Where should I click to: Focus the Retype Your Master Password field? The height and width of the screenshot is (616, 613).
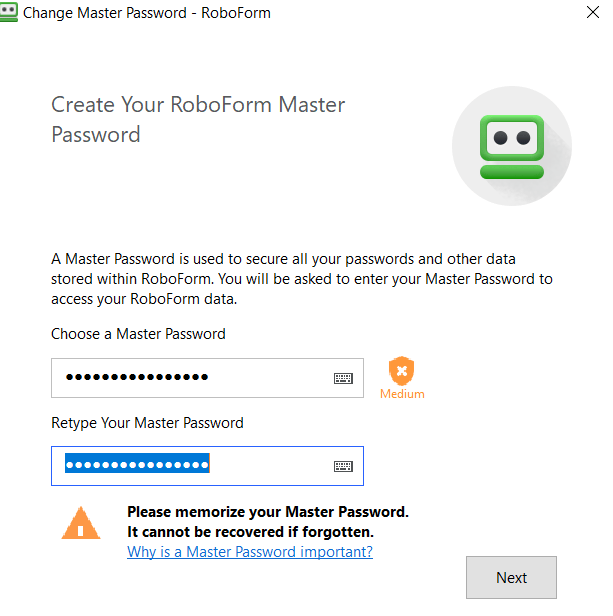[x=207, y=466]
